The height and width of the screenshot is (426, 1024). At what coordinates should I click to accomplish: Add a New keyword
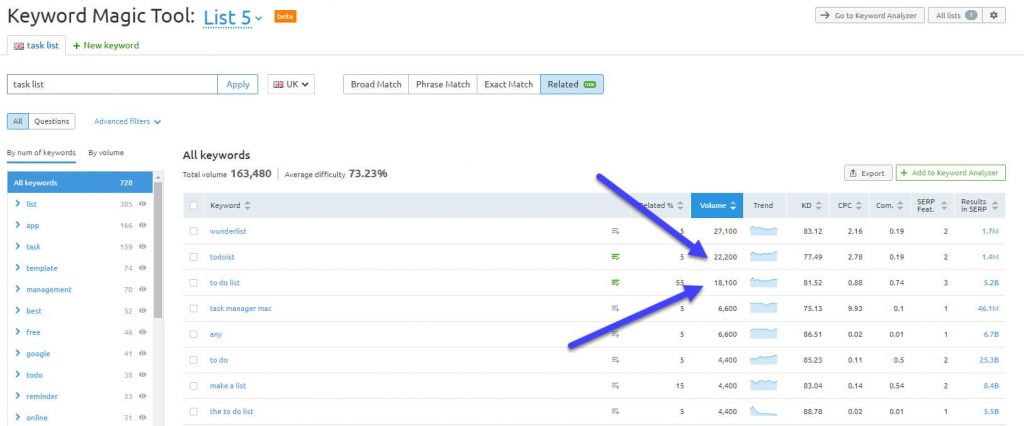106,46
